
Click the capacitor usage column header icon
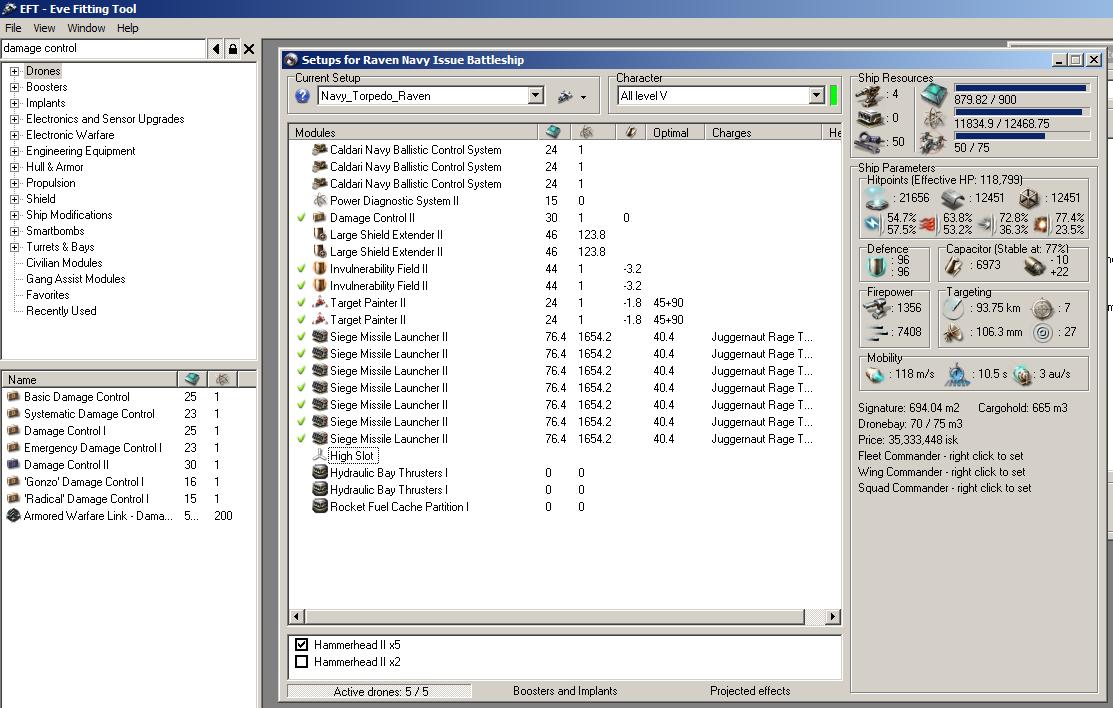coord(630,132)
